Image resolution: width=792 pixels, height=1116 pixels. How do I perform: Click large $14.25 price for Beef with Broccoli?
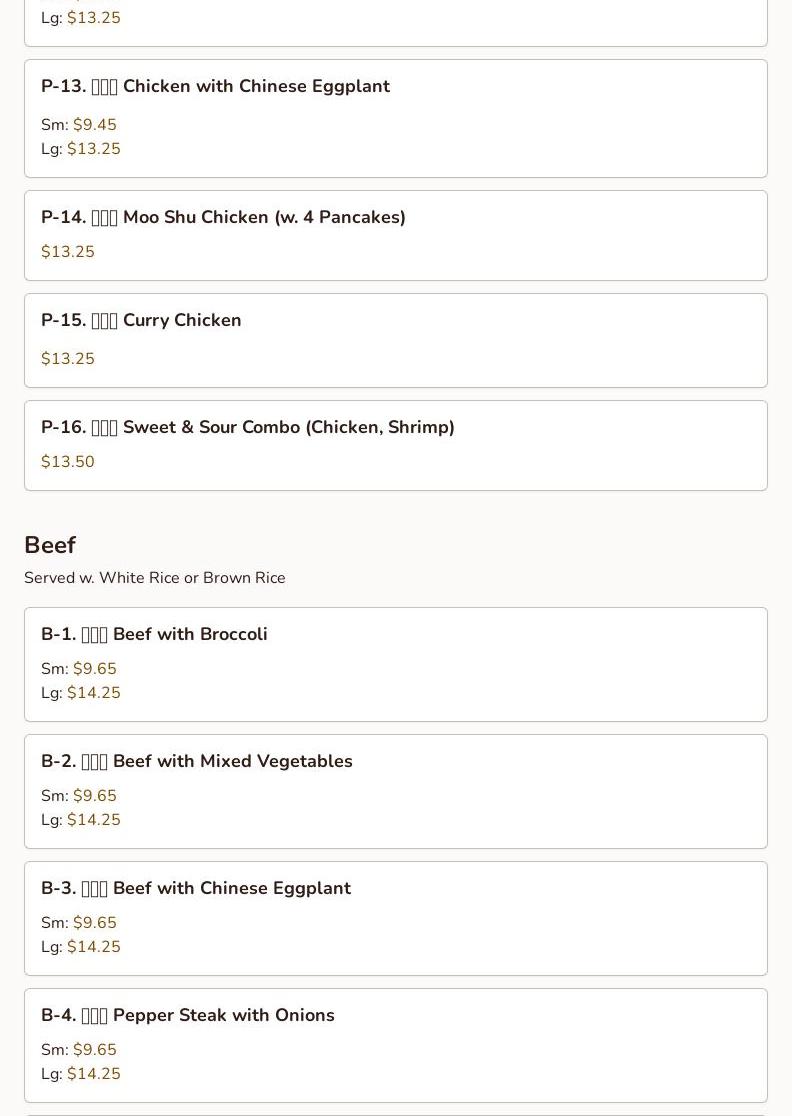tap(94, 693)
